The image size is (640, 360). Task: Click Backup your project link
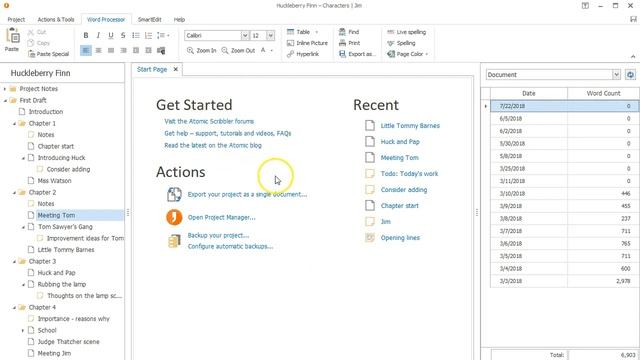click(218, 236)
